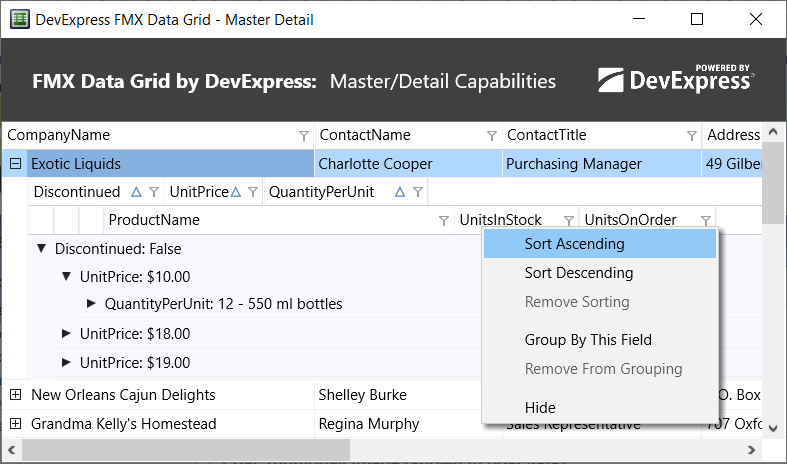Click the UnitsOnOrder column header
This screenshot has height=464, width=787.
pyautogui.click(x=647, y=219)
